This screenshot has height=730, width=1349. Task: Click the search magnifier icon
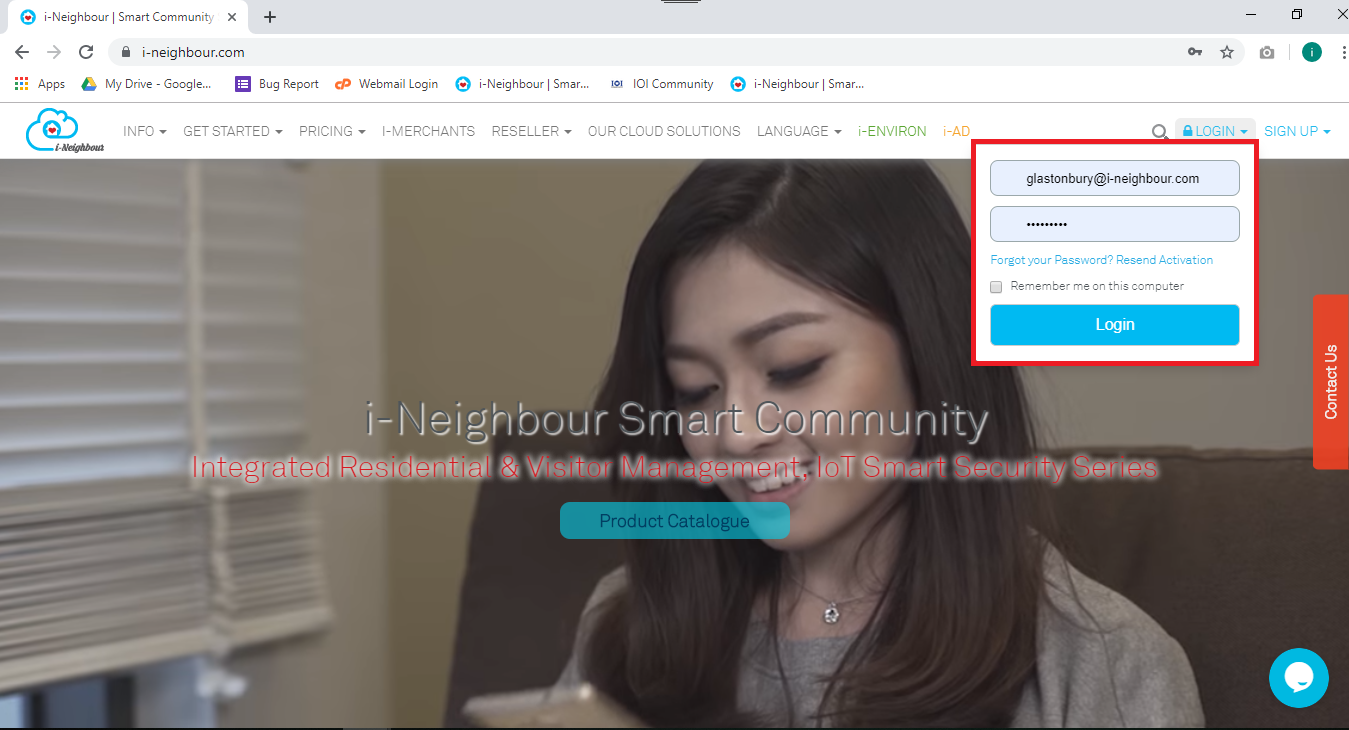click(x=1159, y=131)
